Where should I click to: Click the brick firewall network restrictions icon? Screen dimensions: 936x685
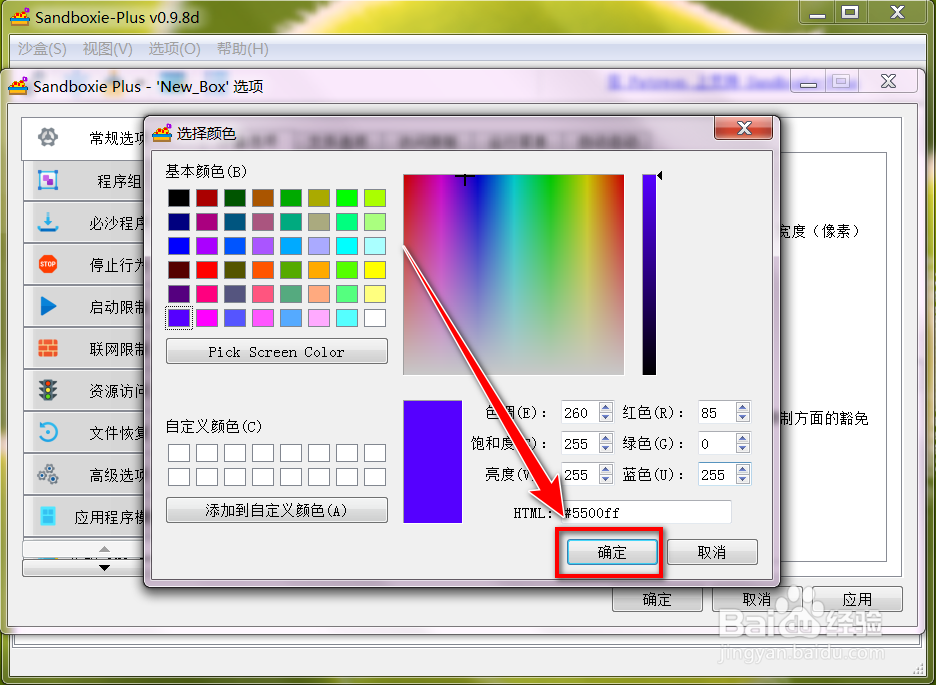point(48,348)
